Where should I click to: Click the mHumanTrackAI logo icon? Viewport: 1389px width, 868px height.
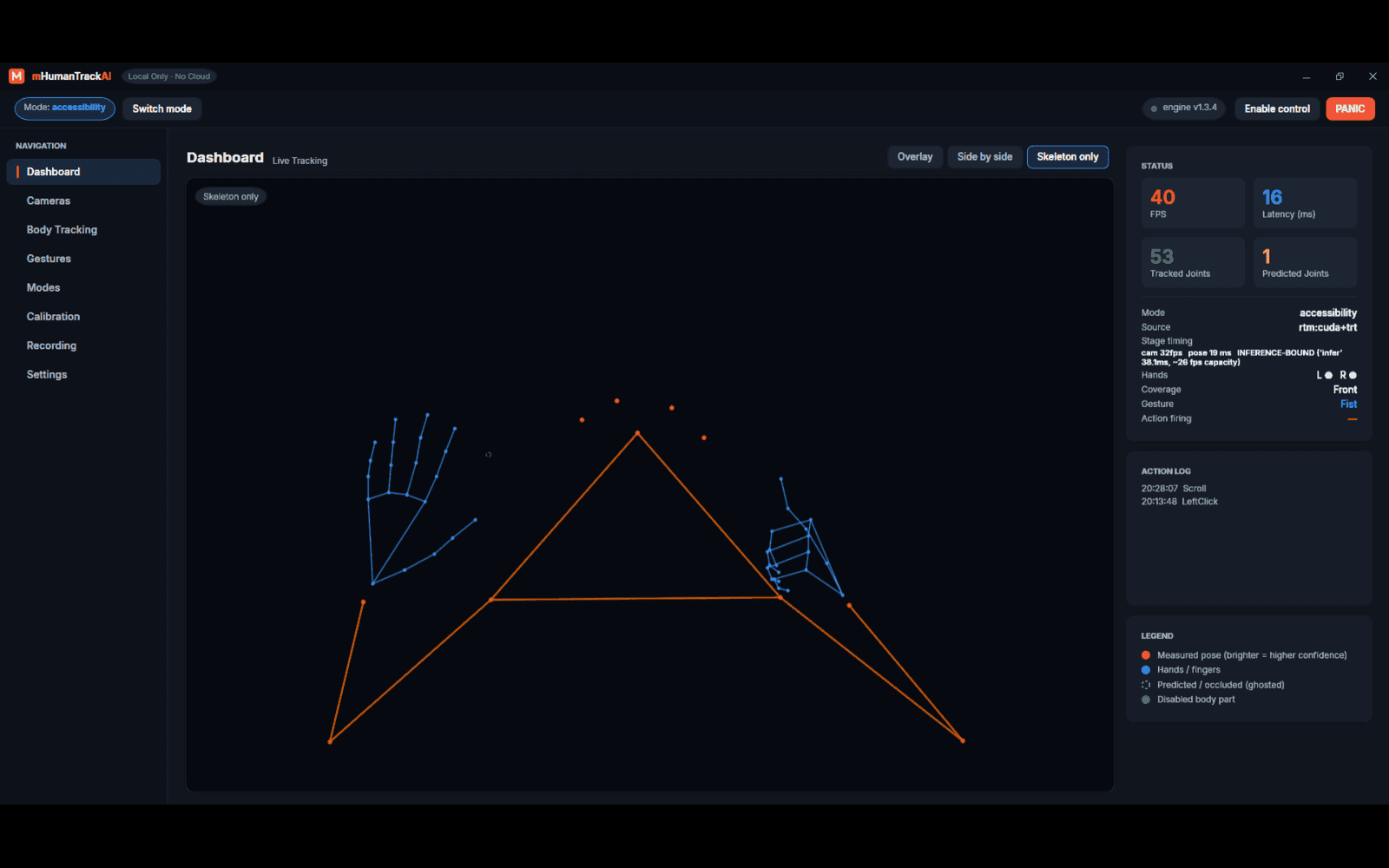click(16, 76)
